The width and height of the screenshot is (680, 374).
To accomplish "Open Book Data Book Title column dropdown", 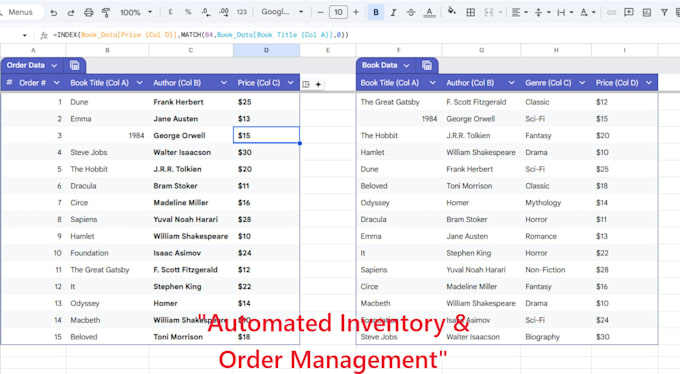I will tap(432, 83).
